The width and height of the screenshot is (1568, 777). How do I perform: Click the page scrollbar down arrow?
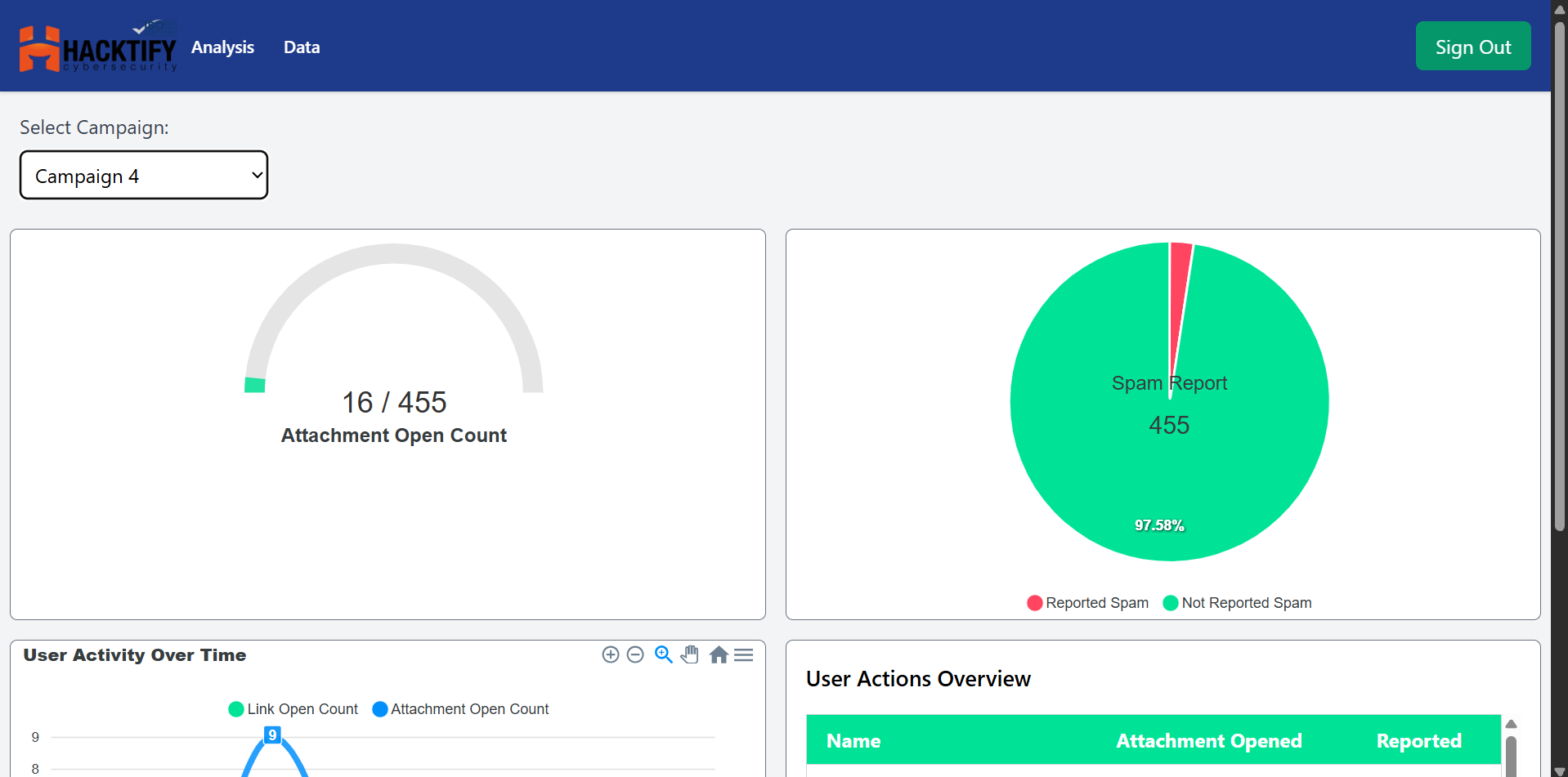point(1560,770)
